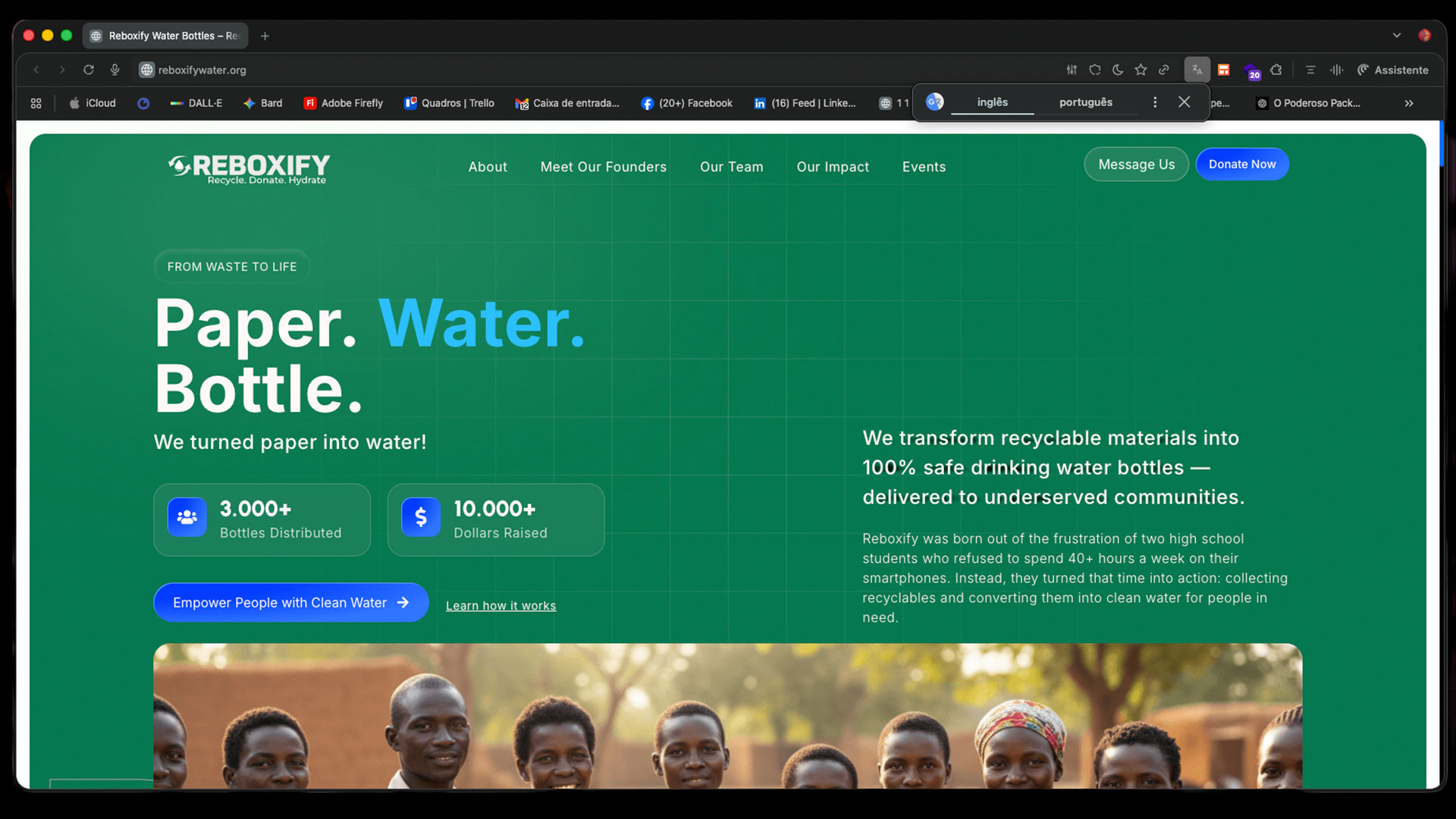Click the Donate Now button

pyautogui.click(x=1242, y=165)
